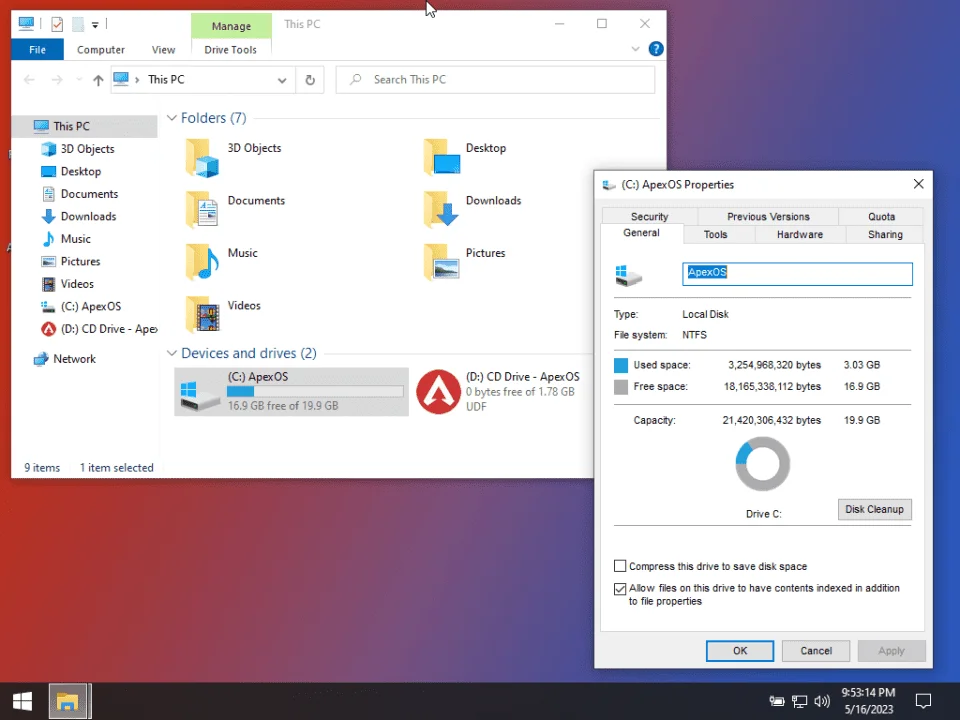Select the General tab in Properties

(641, 233)
